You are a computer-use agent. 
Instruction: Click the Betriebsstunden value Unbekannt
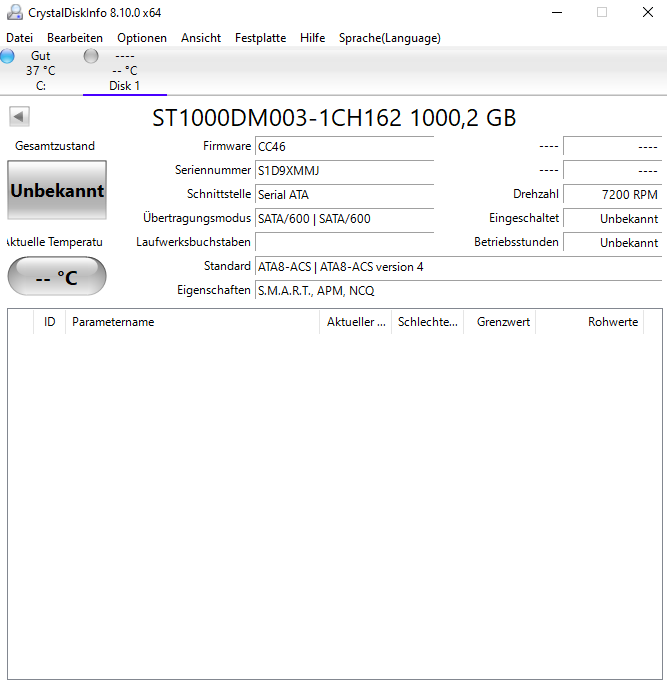[x=612, y=242]
